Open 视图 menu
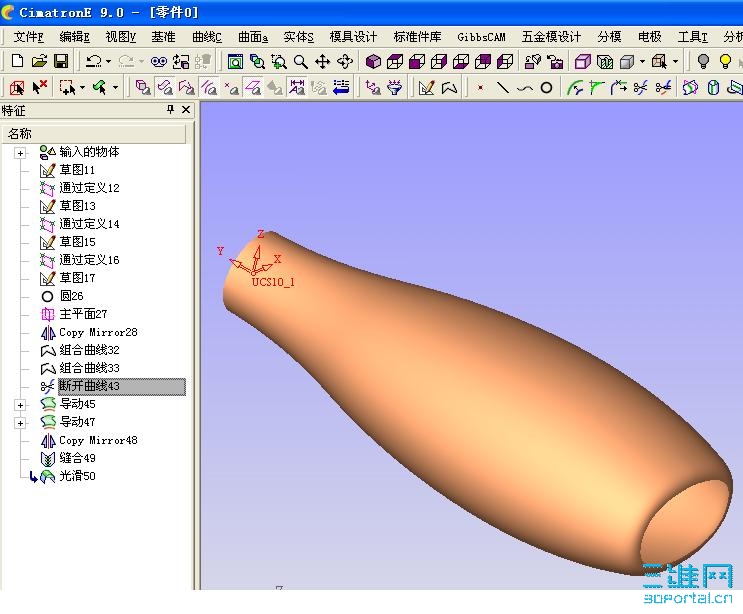This screenshot has height=614, width=743. pyautogui.click(x=120, y=37)
